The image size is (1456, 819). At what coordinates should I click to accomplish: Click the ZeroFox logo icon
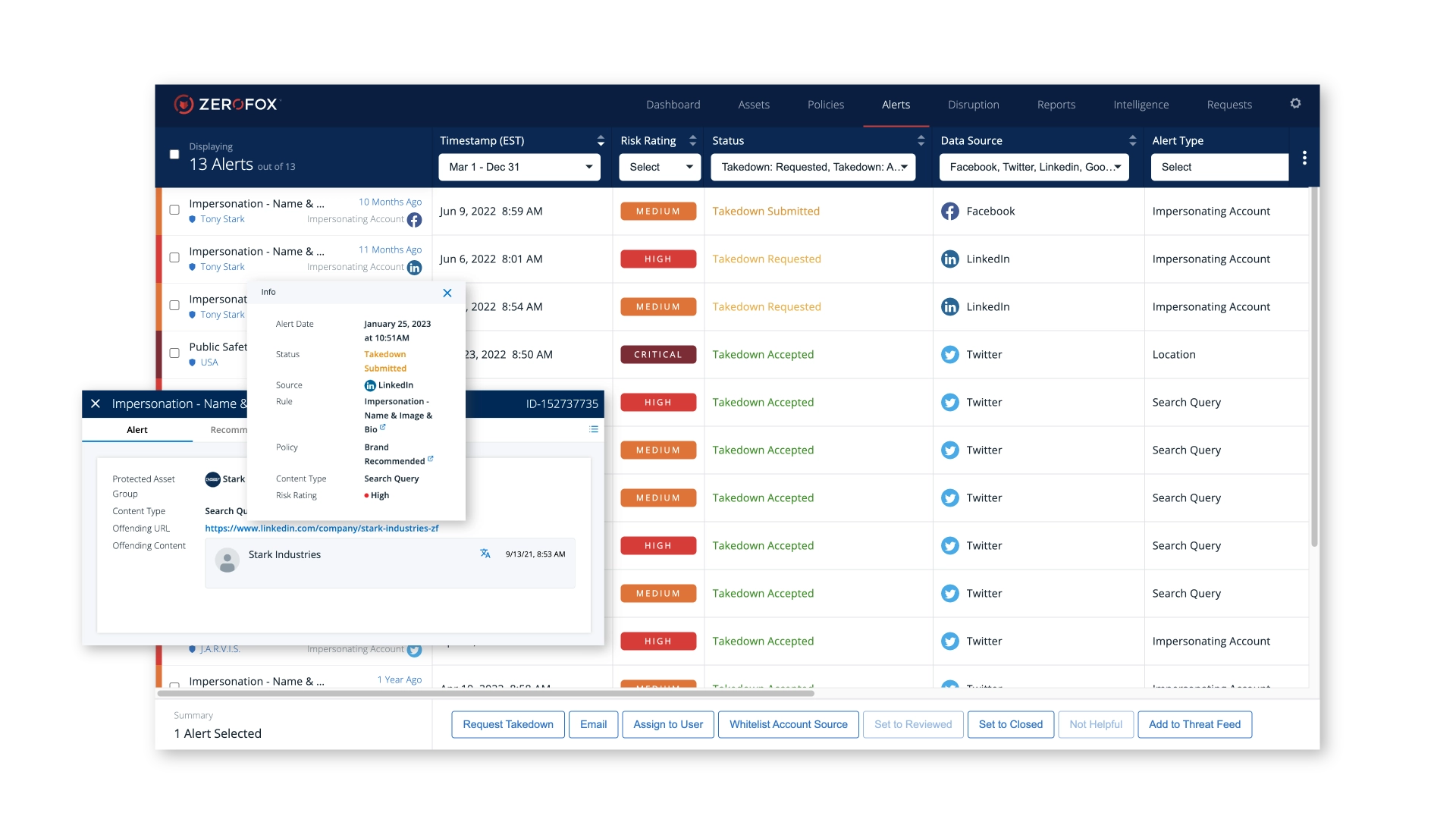coord(184,104)
